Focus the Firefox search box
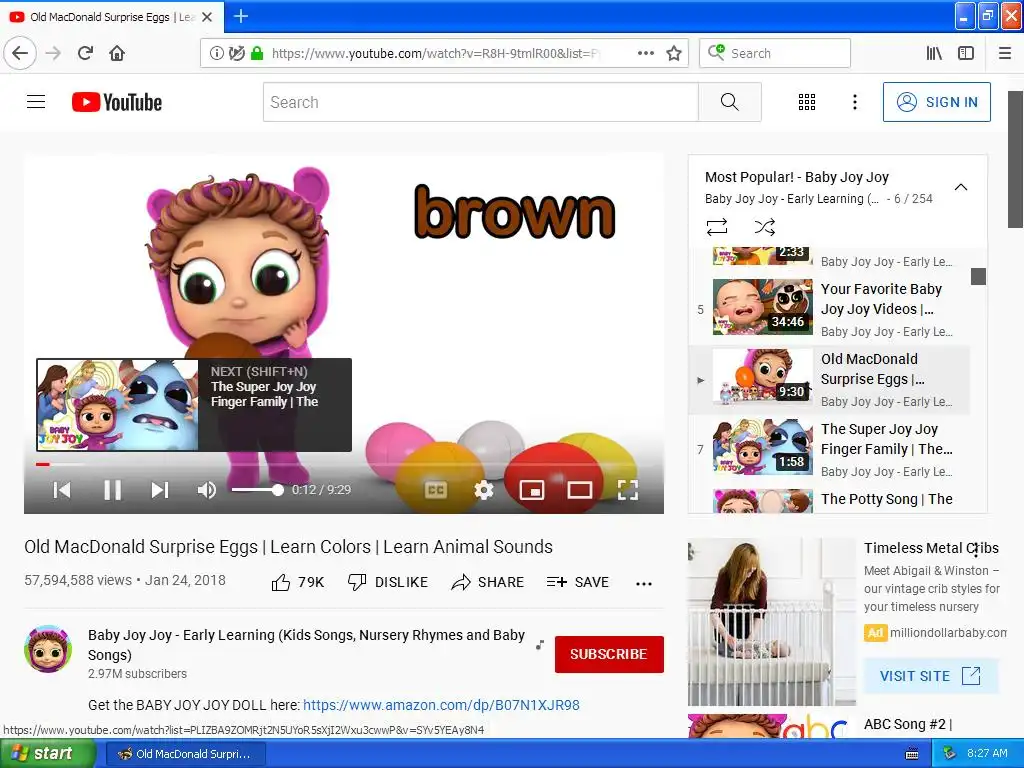 point(775,53)
